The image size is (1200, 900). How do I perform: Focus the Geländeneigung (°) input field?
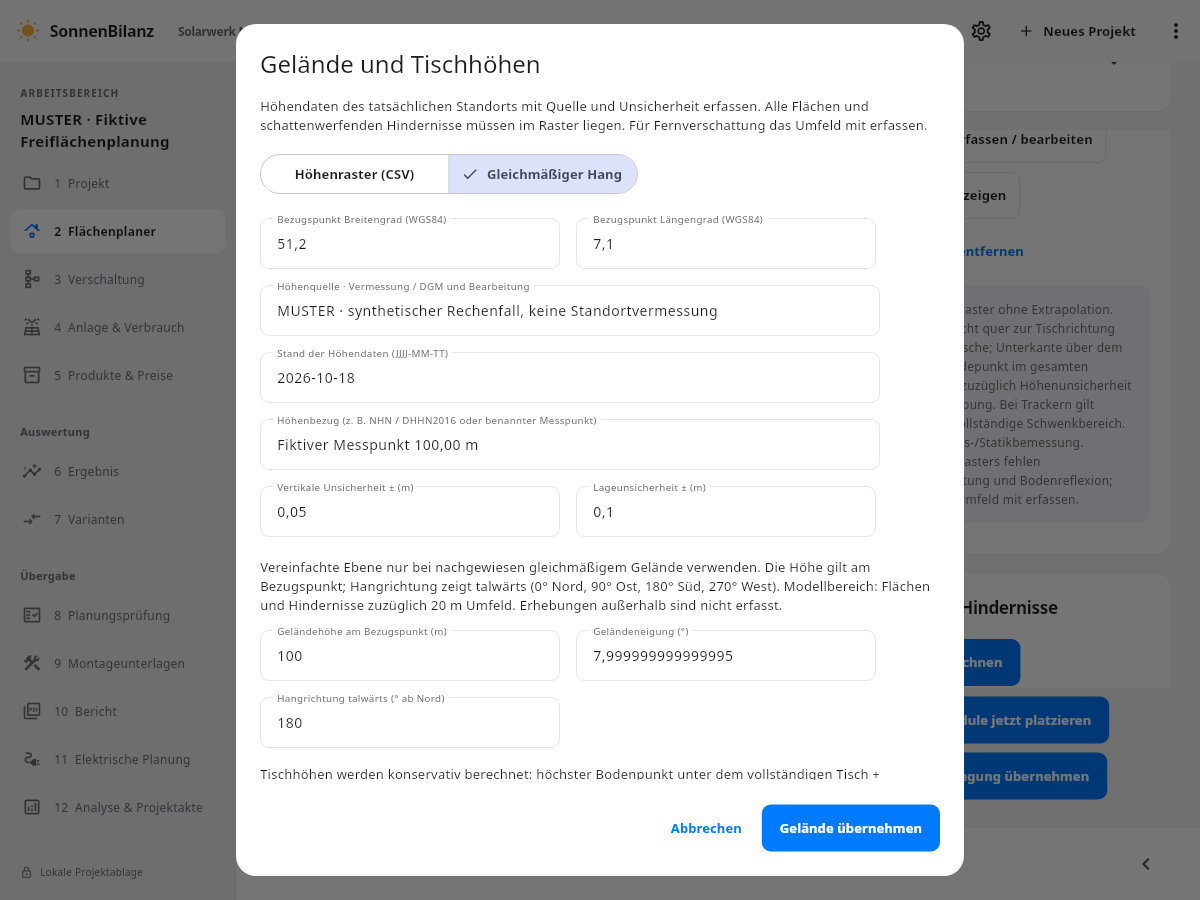(726, 656)
